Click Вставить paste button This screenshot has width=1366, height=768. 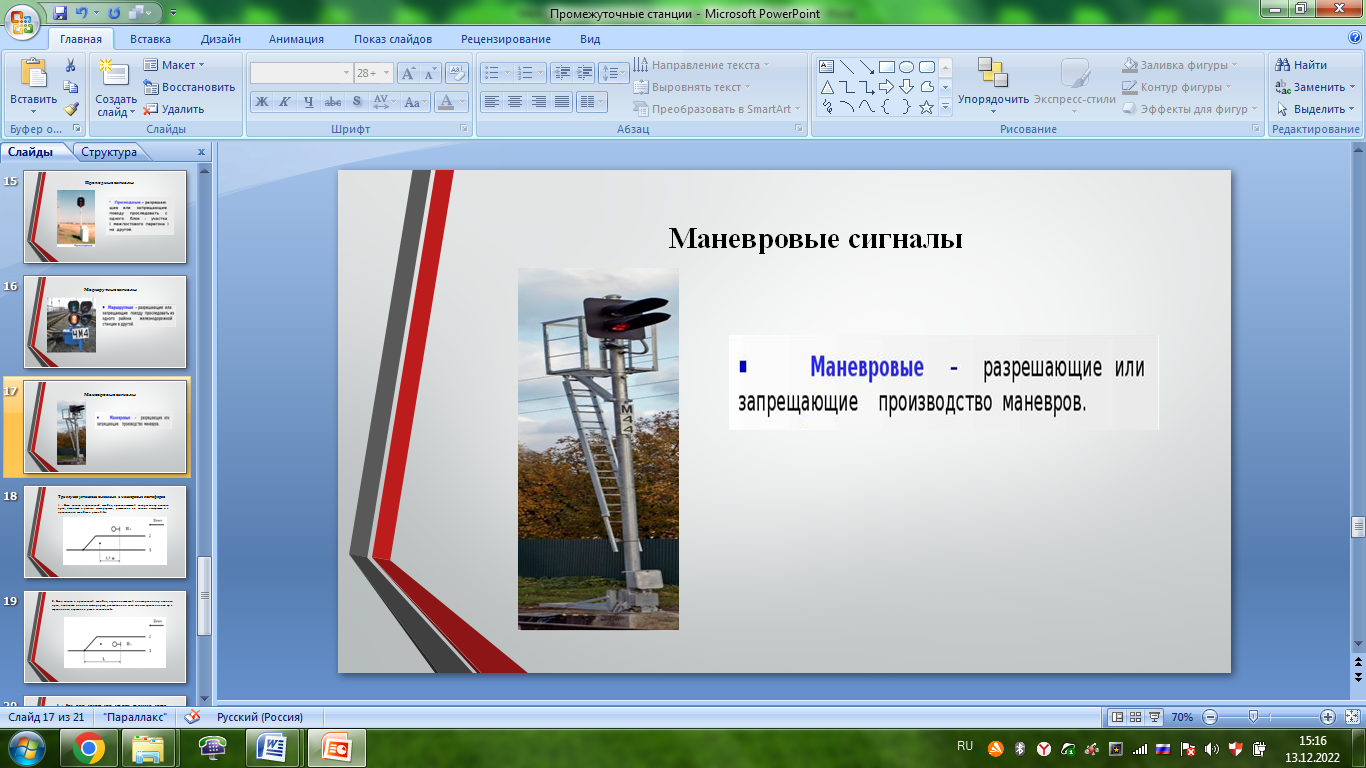[x=33, y=85]
